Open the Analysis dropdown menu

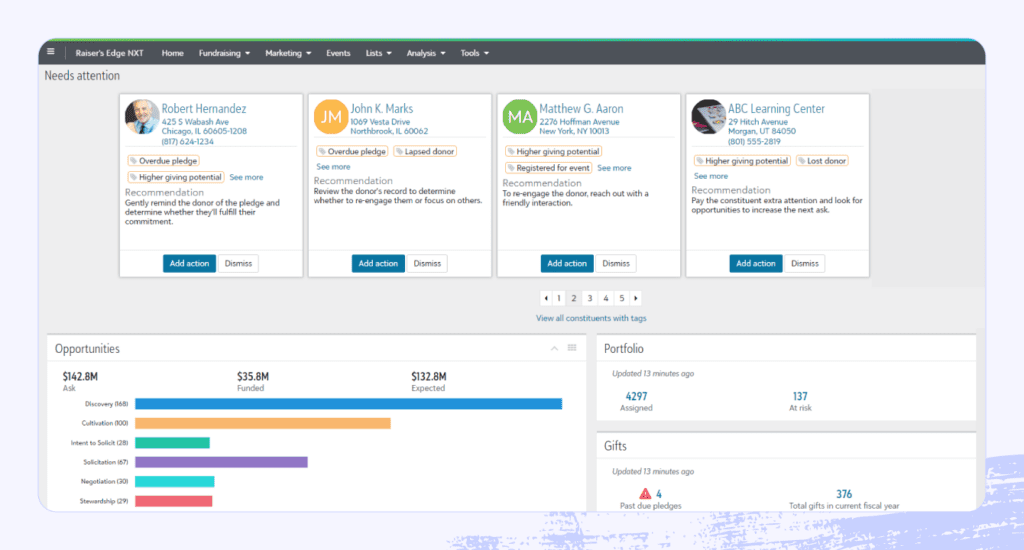click(x=426, y=53)
